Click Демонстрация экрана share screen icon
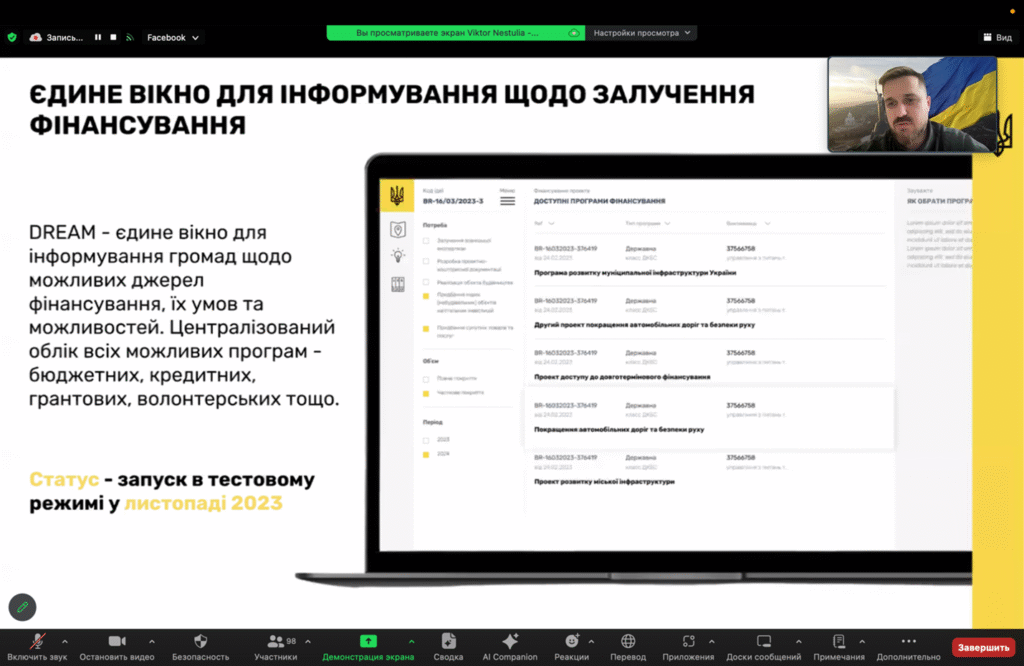This screenshot has height=666, width=1024. tap(368, 641)
